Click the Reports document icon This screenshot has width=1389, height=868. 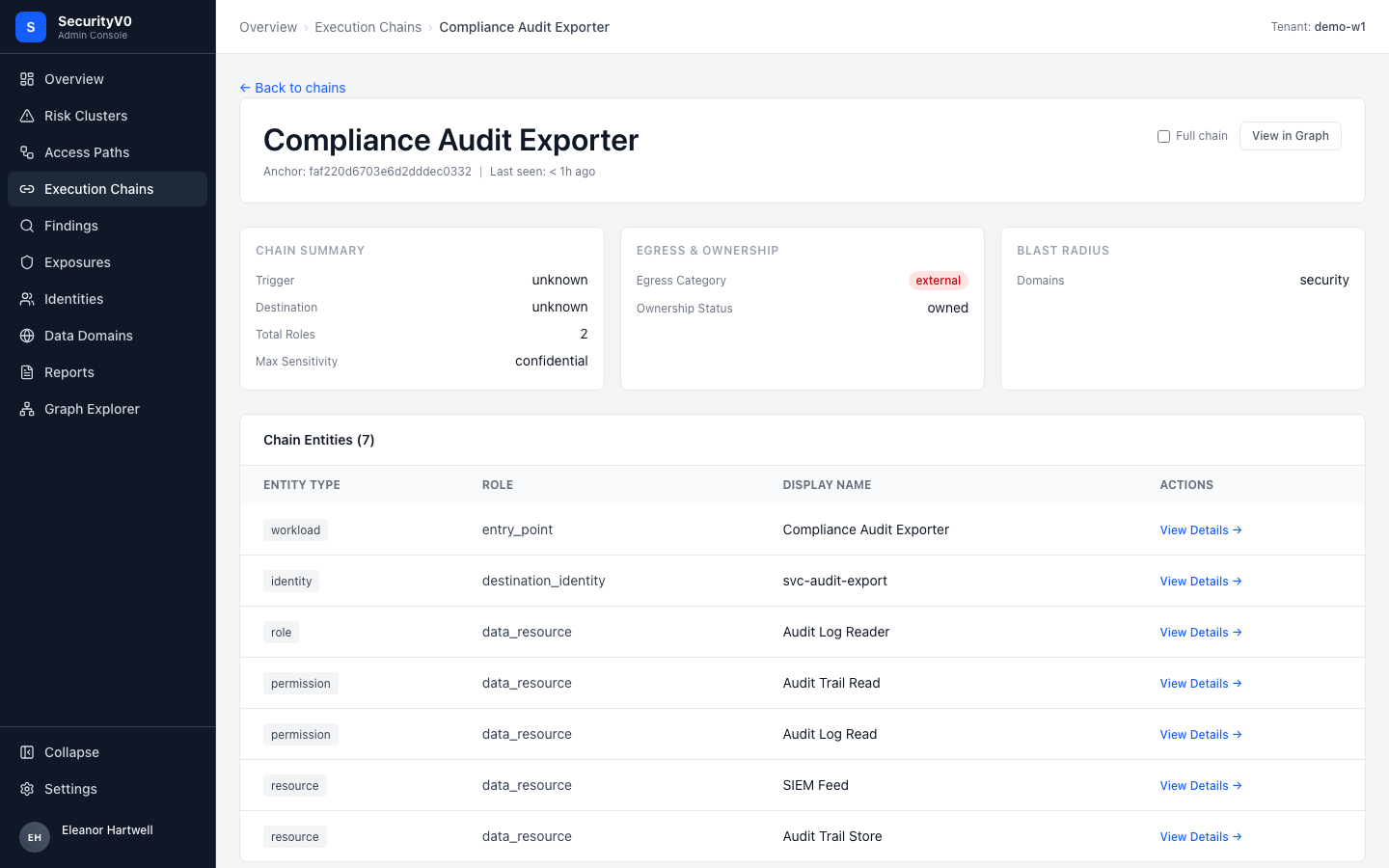pyautogui.click(x=27, y=372)
